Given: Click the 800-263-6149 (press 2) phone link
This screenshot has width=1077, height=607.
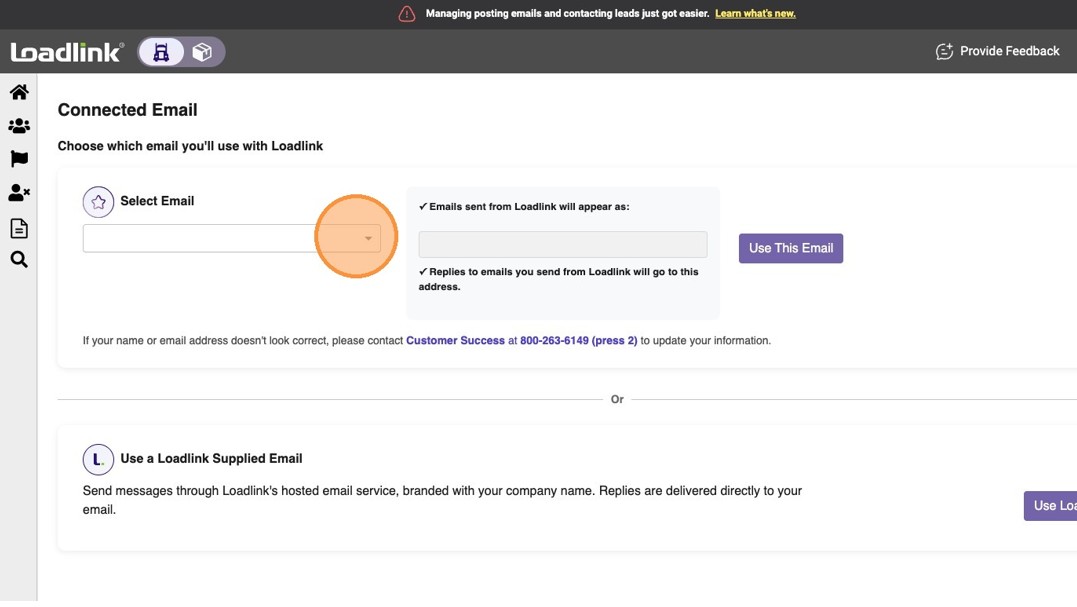Looking at the screenshot, I should [578, 341].
